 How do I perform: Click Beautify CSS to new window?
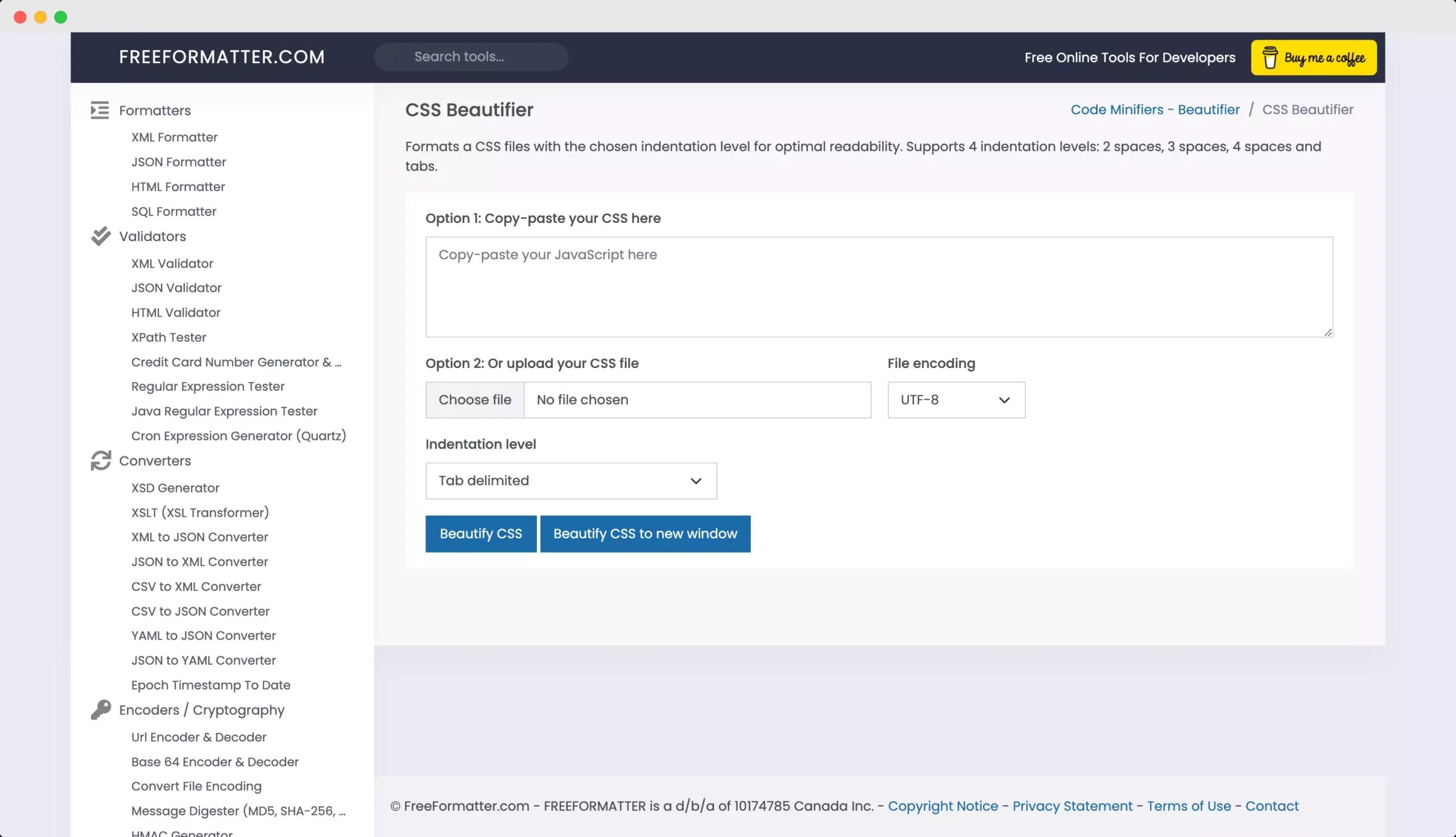pos(644,533)
